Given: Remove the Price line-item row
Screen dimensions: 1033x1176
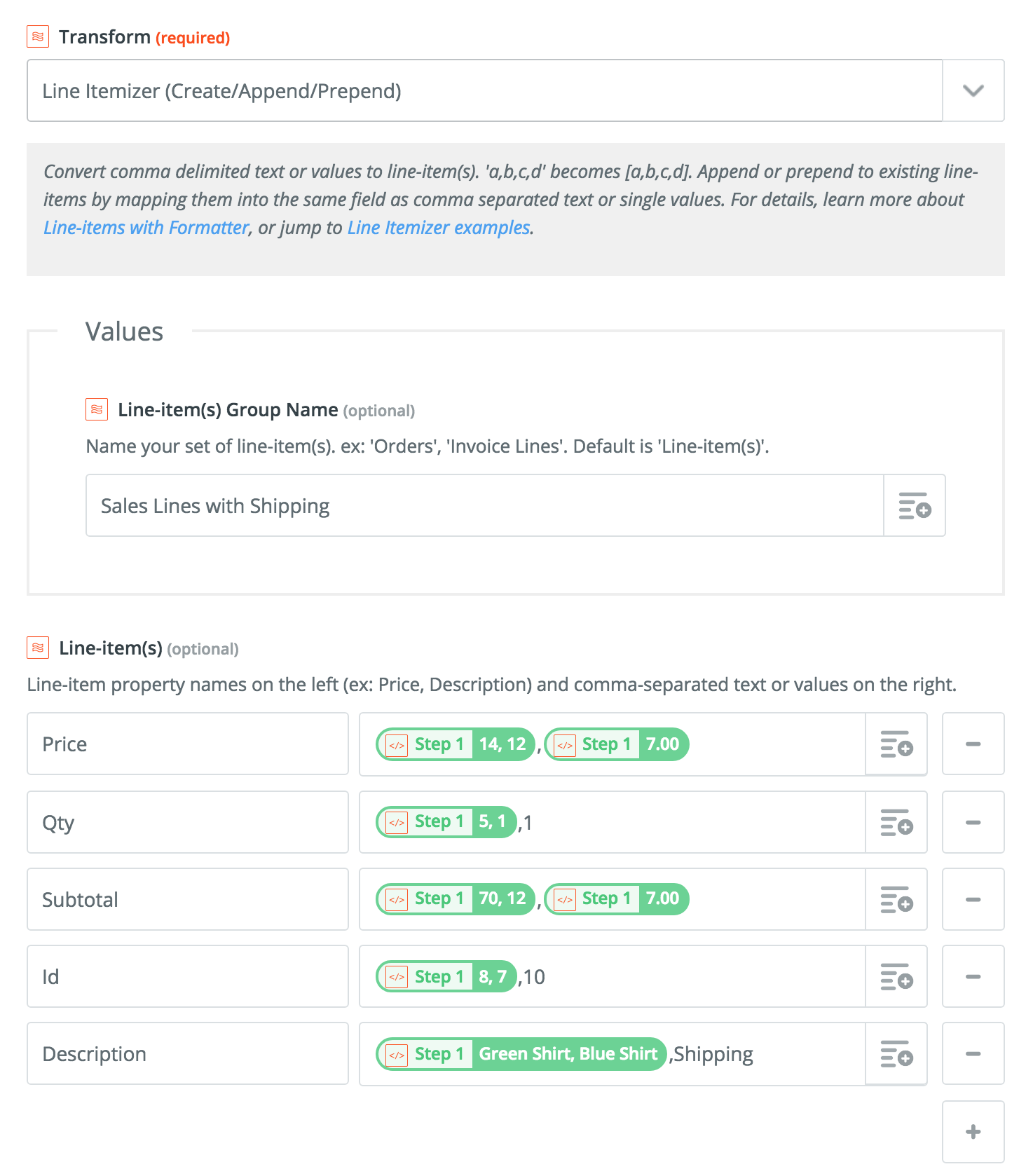Looking at the screenshot, I should (x=973, y=744).
